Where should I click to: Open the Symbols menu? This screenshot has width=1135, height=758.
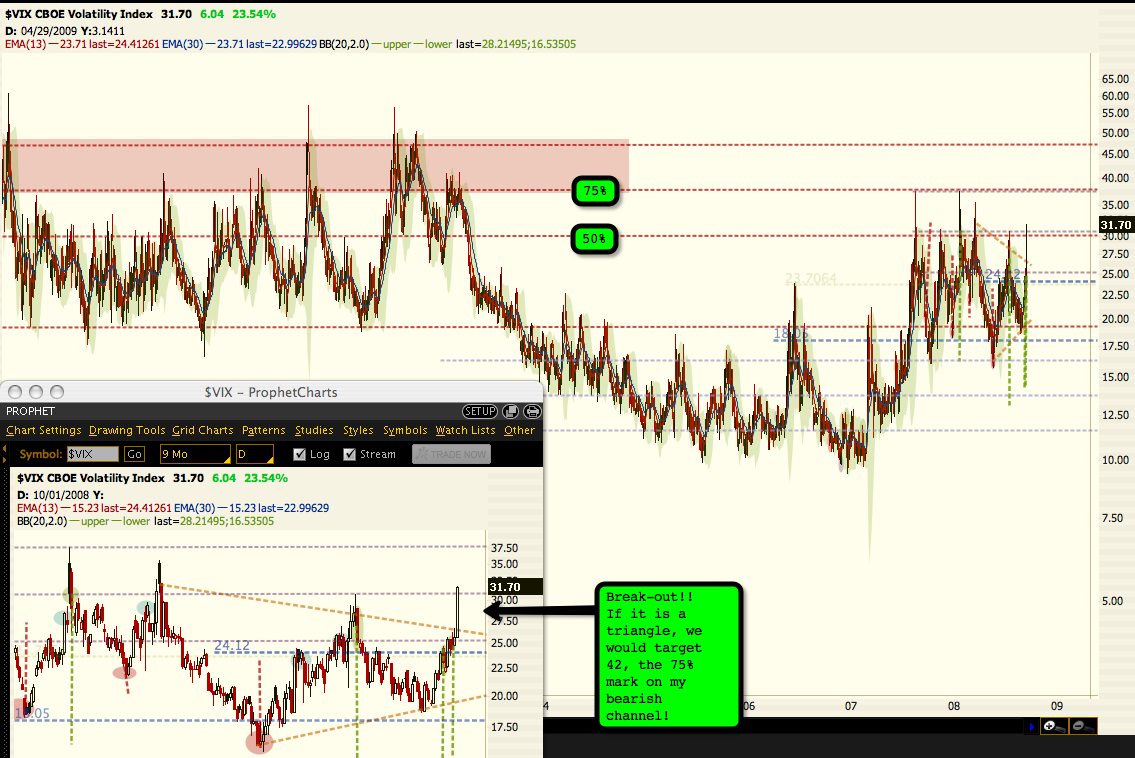click(x=405, y=430)
